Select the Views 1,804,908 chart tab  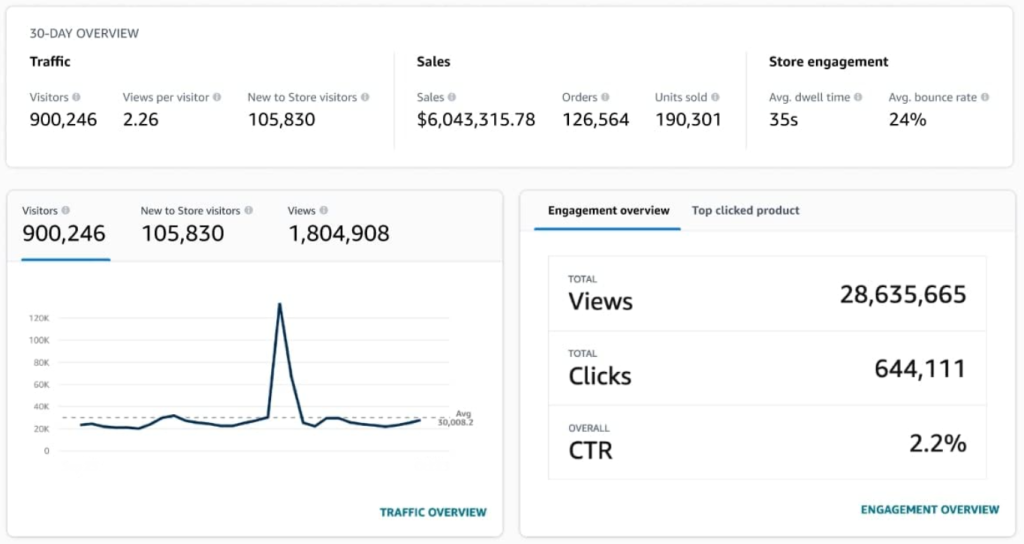pos(338,226)
